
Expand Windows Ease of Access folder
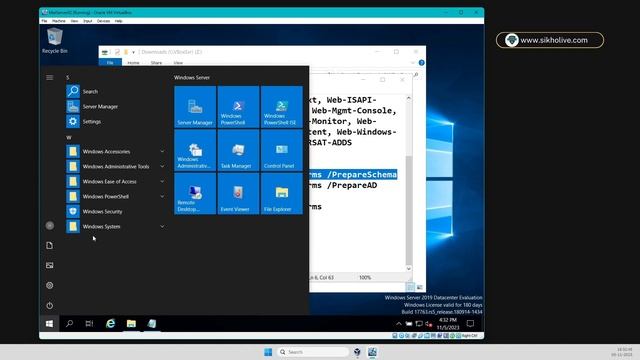[116, 182]
